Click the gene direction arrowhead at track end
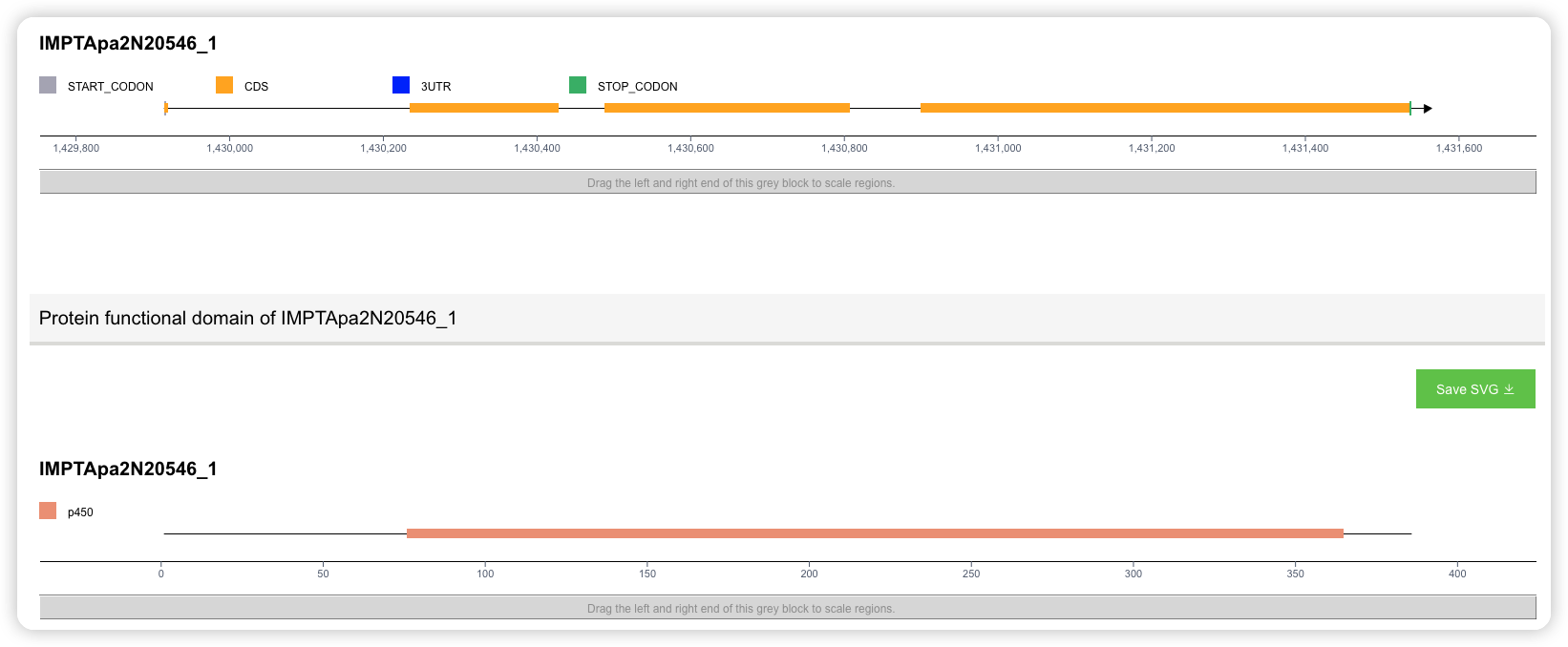 click(1428, 109)
